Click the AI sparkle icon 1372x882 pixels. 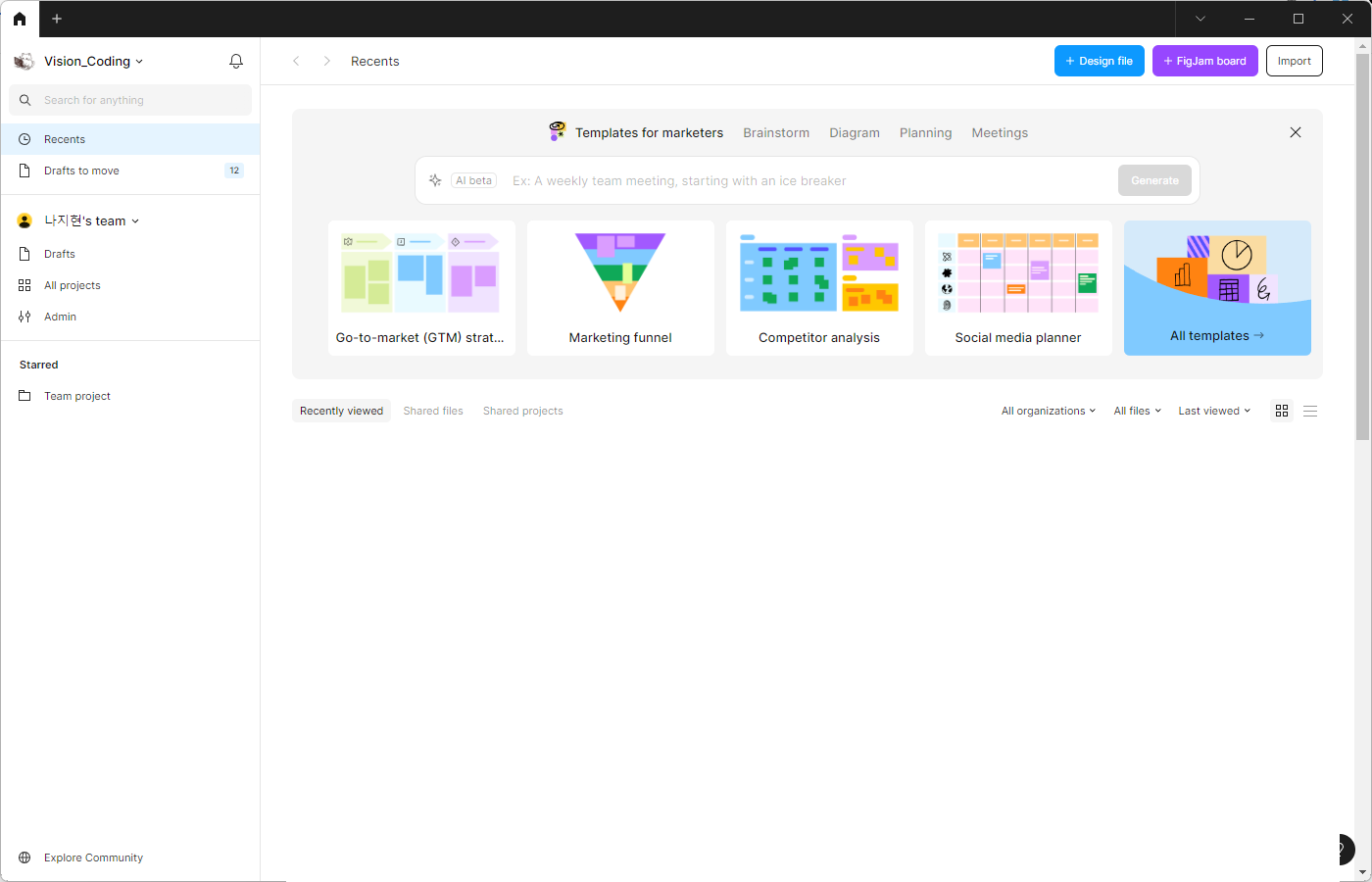435,180
